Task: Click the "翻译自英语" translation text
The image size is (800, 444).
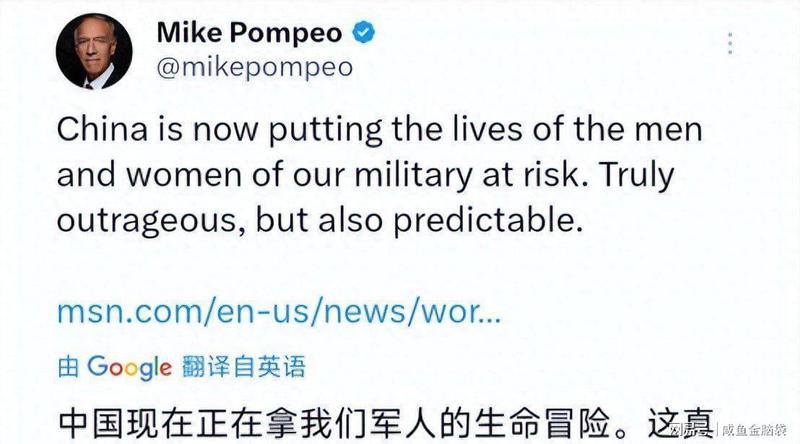Action: point(242,366)
